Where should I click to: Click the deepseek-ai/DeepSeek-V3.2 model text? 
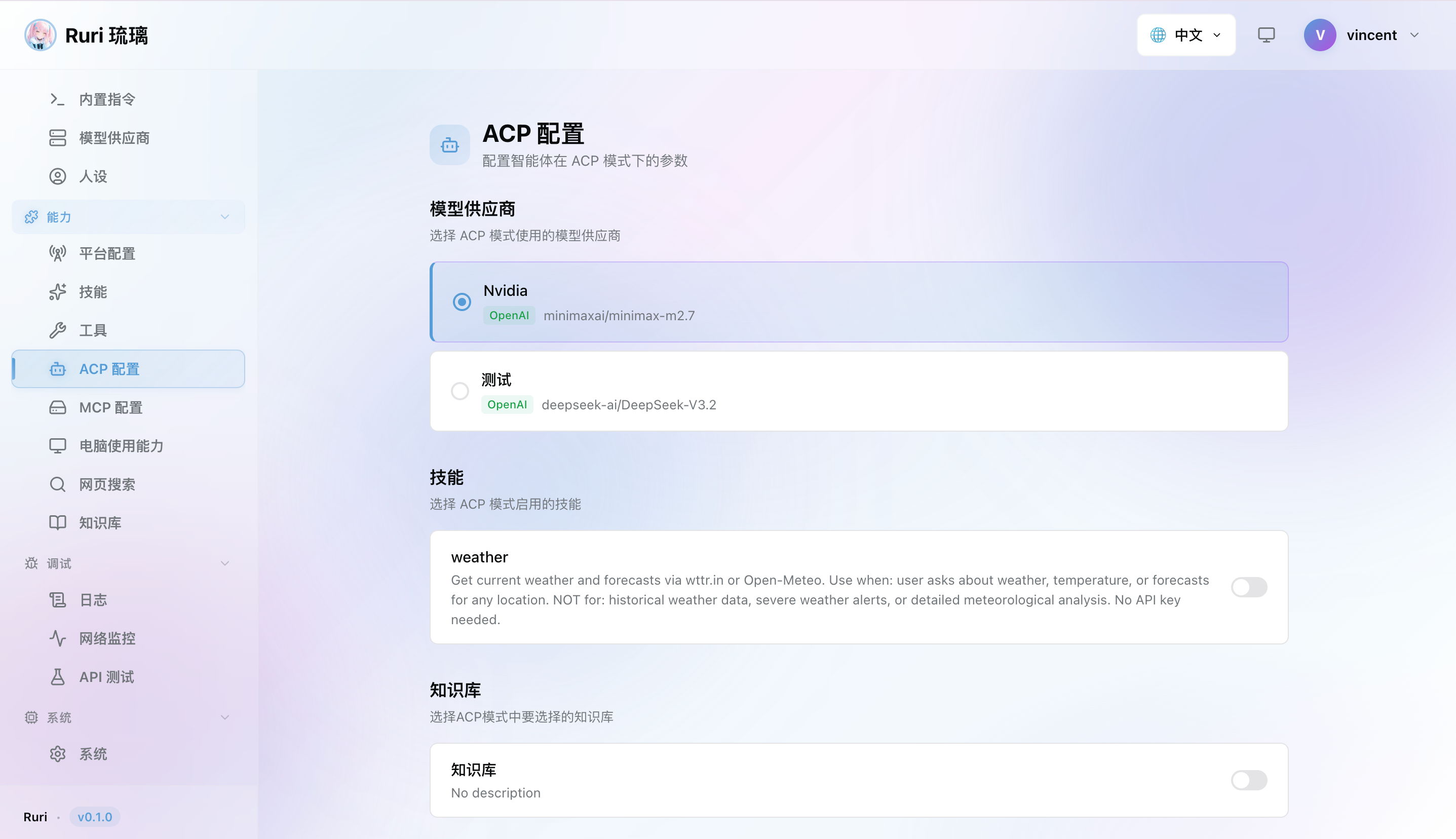pos(629,404)
